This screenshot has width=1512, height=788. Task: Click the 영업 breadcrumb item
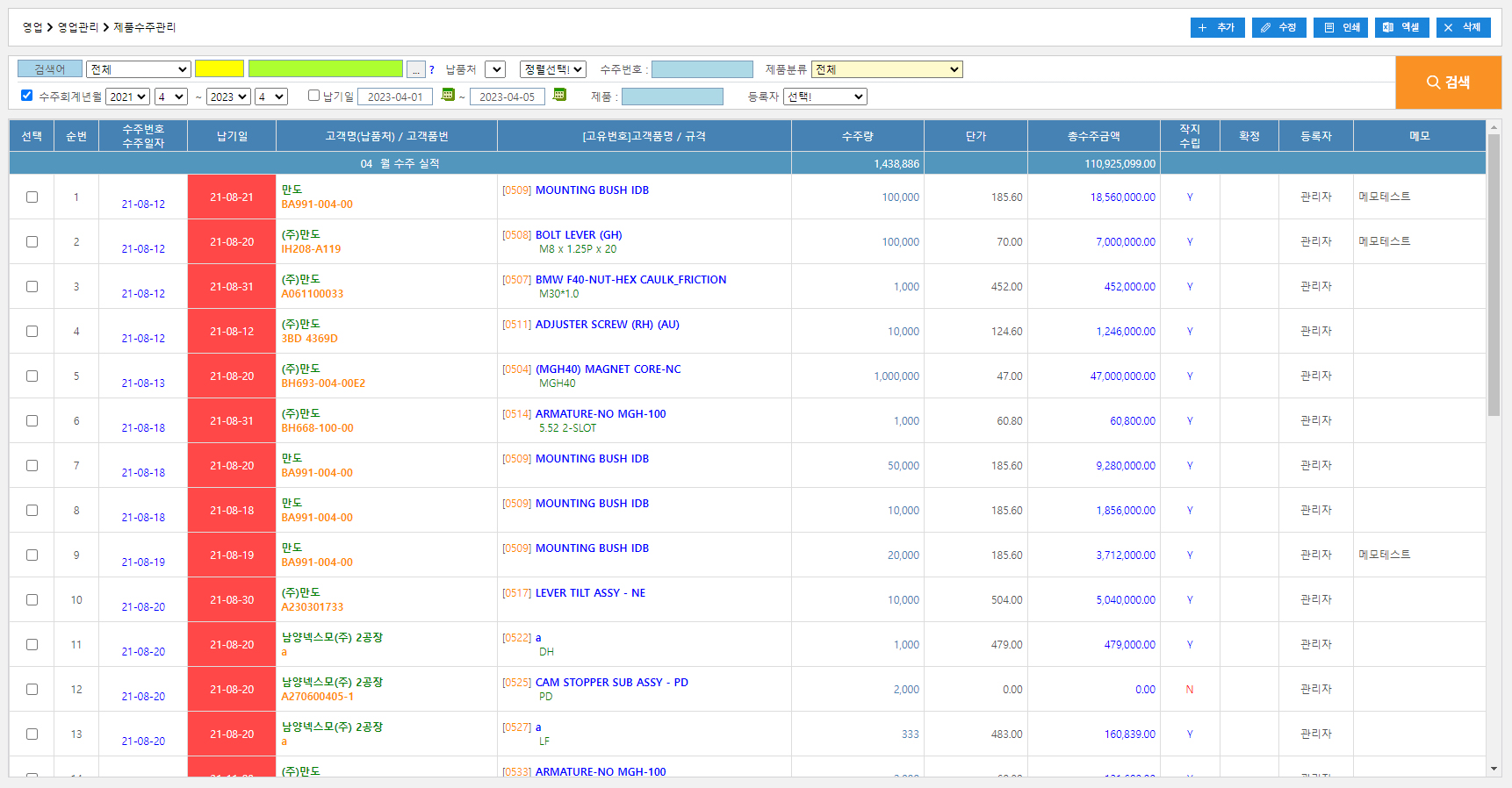coord(32,27)
